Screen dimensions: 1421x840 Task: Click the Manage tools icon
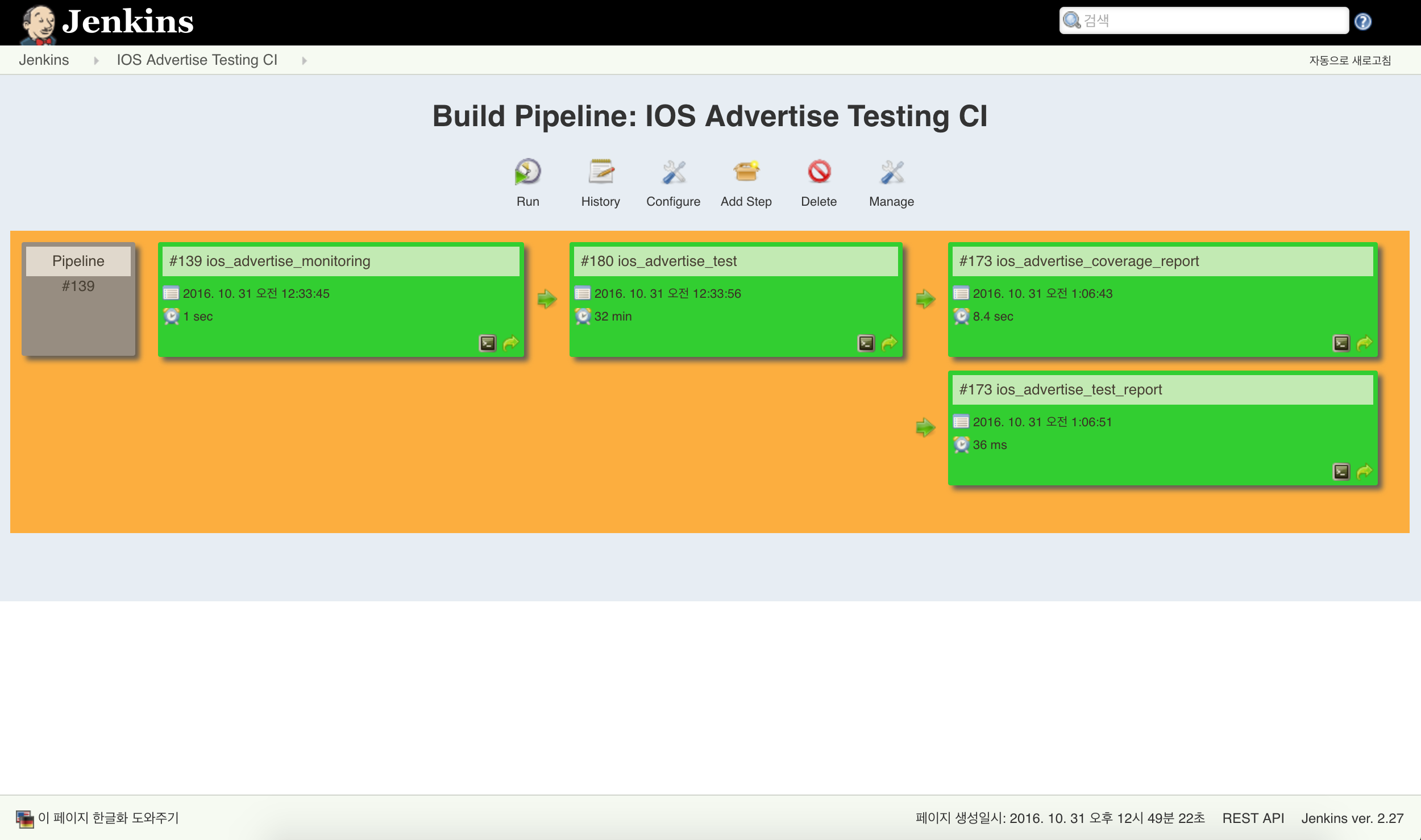coord(892,172)
